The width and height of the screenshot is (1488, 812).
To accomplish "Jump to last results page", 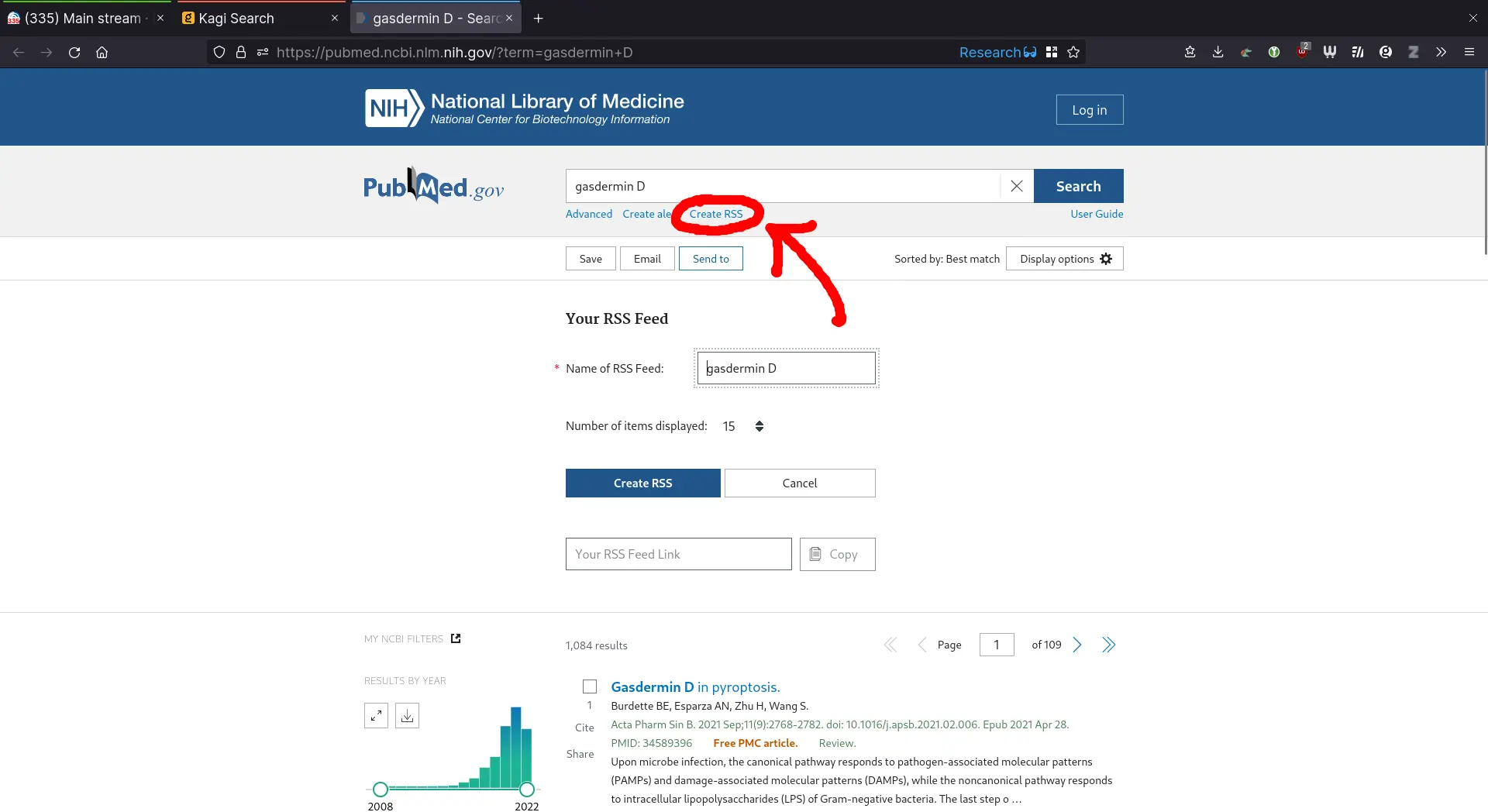I will point(1108,645).
